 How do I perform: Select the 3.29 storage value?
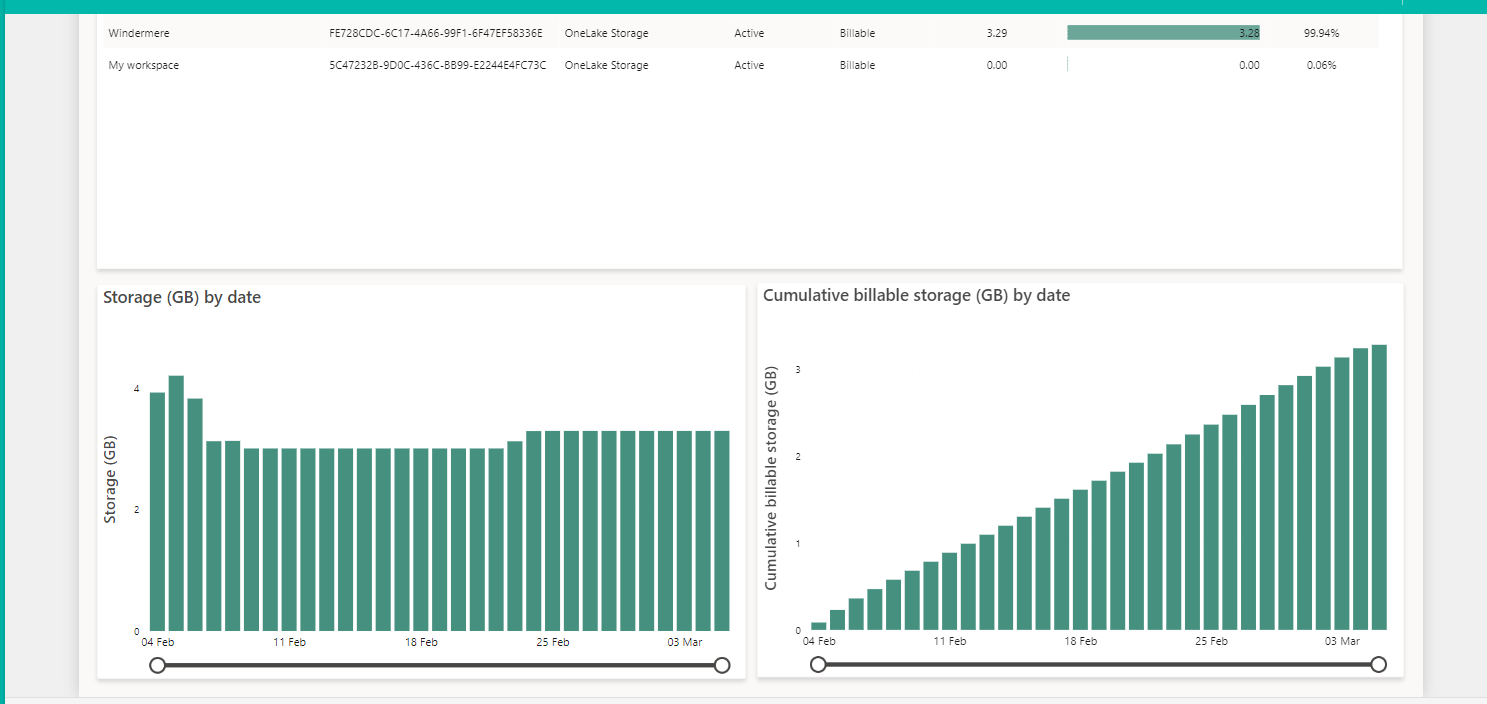(x=996, y=33)
